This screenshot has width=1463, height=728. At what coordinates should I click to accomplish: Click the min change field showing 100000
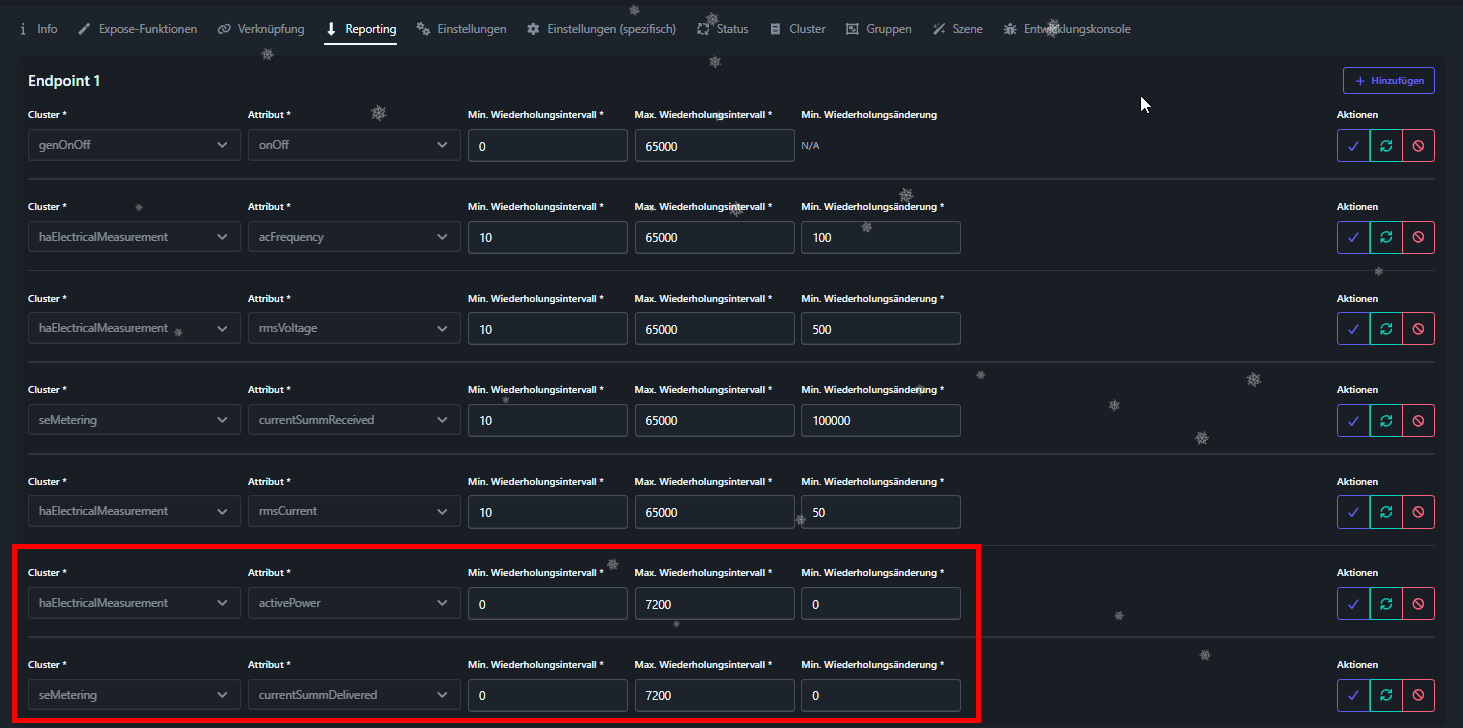(x=880, y=421)
